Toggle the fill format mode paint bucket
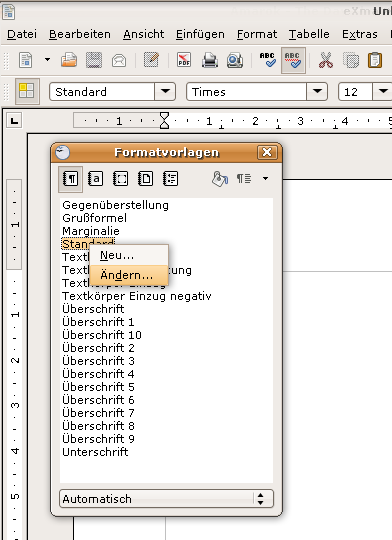 [x=220, y=179]
